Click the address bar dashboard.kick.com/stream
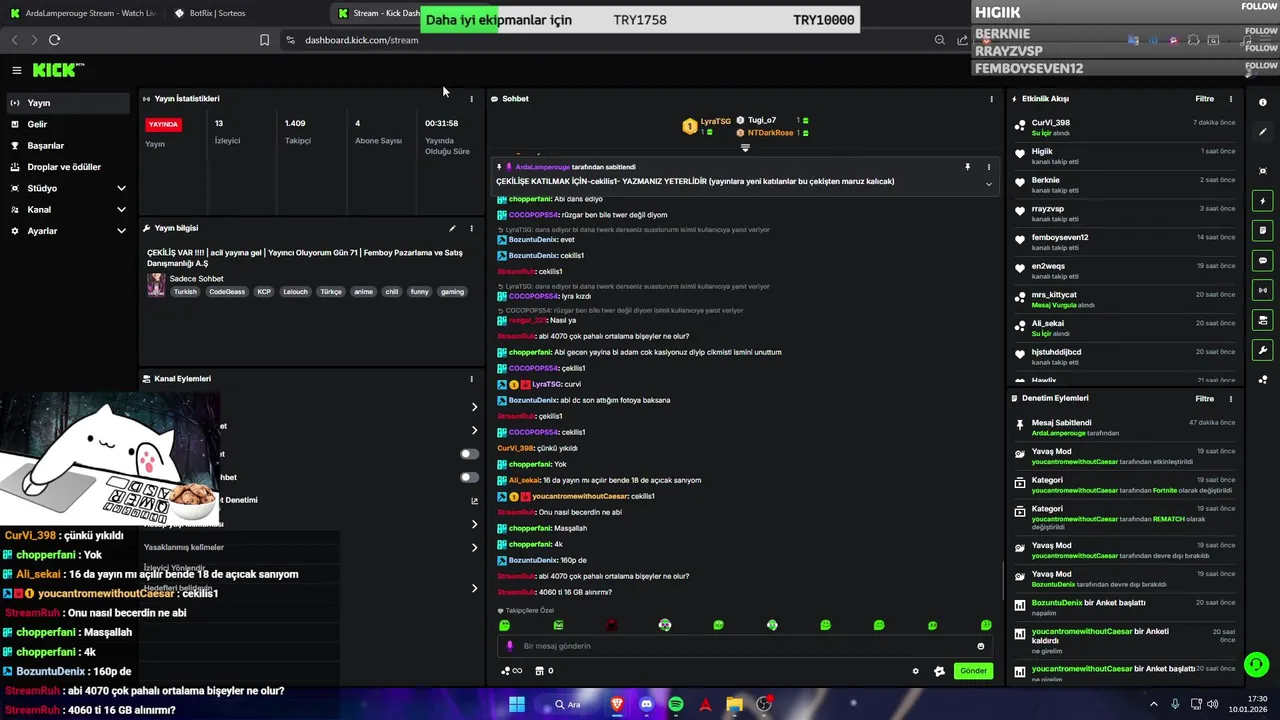This screenshot has width=1280, height=720. tap(361, 40)
